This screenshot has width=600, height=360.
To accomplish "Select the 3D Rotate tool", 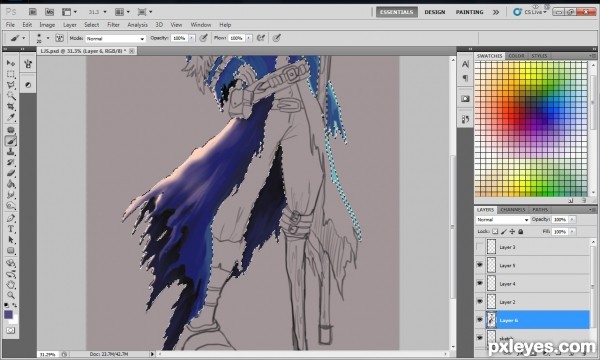I will pos(11,263).
